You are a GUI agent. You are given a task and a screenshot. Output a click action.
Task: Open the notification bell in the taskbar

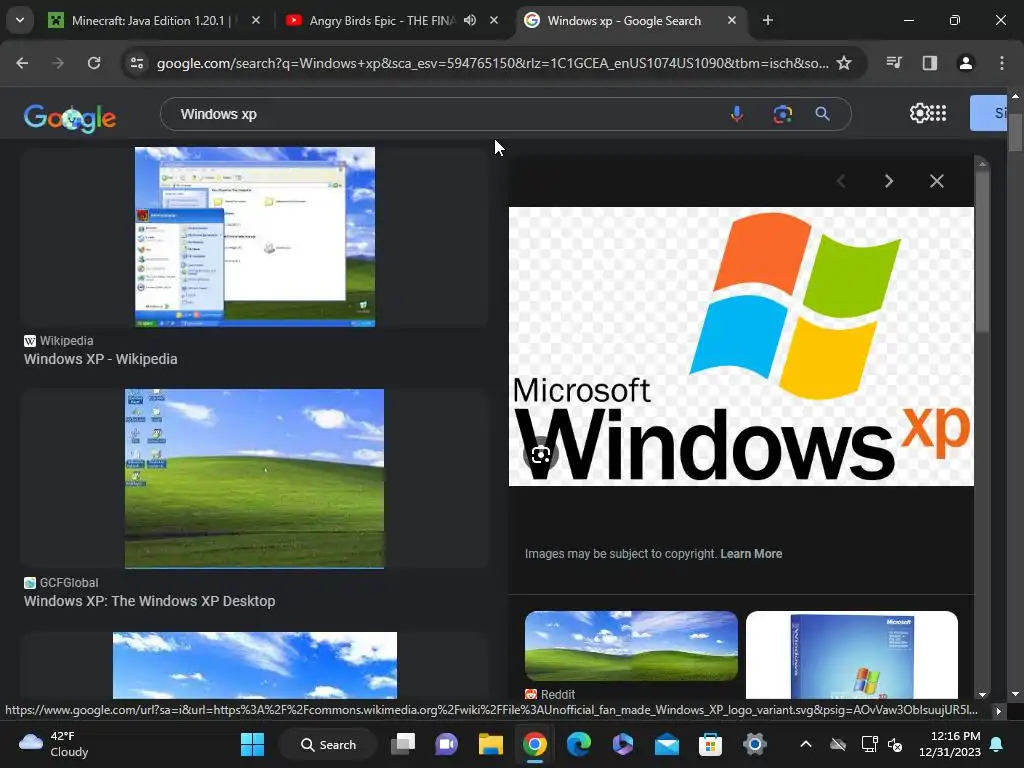click(x=997, y=744)
